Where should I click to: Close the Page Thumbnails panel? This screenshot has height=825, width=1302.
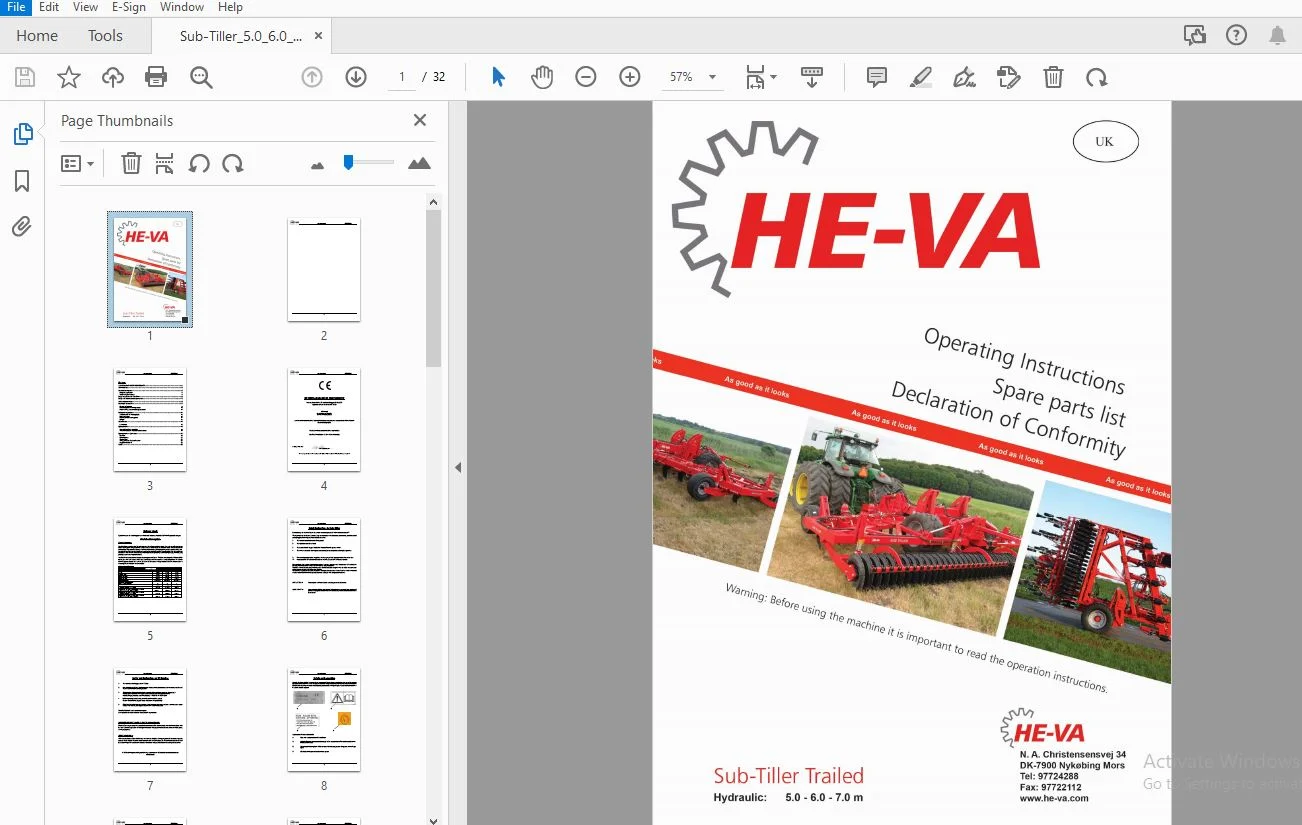click(420, 120)
